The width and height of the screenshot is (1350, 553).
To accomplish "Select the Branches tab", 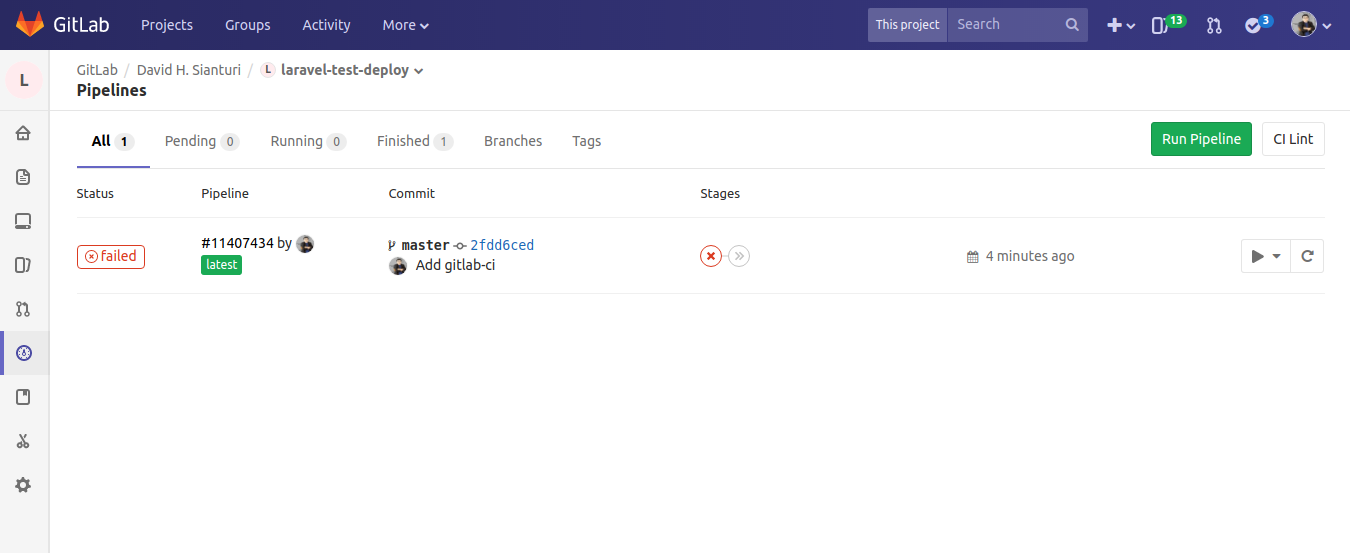I will pos(513,141).
